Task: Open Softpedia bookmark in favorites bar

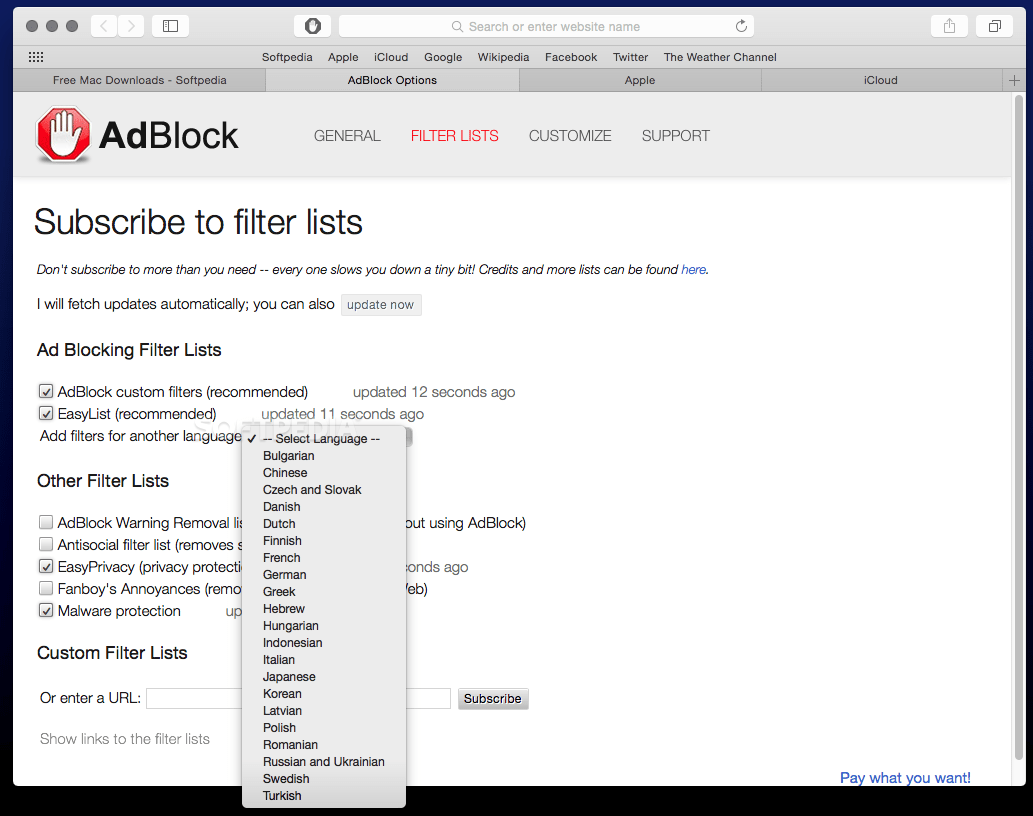Action: pos(287,57)
